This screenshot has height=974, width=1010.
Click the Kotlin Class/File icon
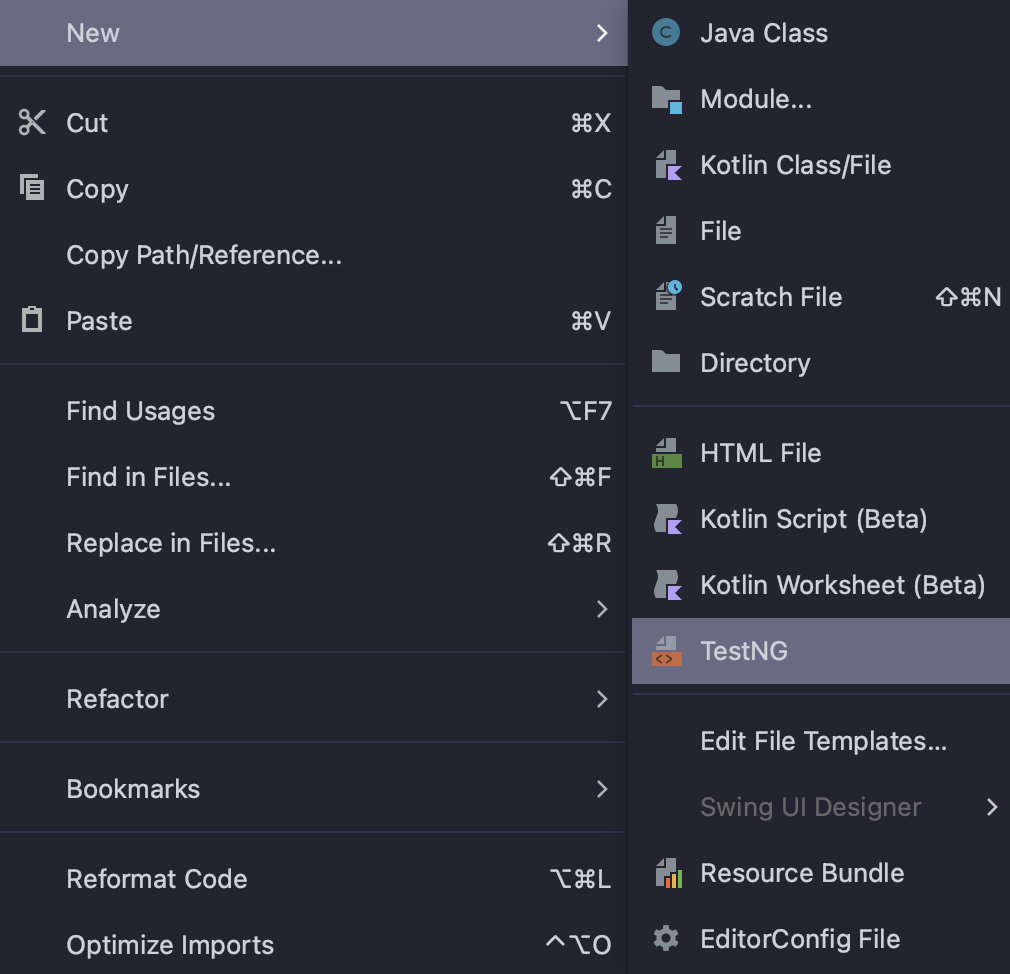tap(666, 165)
